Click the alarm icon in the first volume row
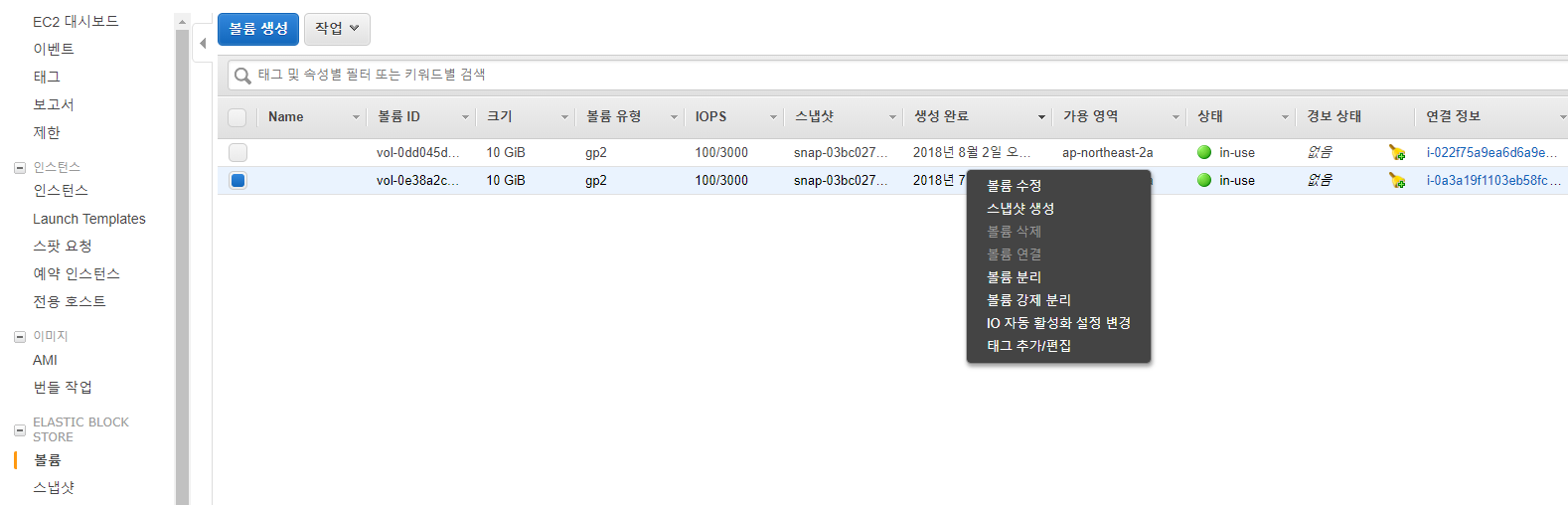The height and width of the screenshot is (505, 1568). 1397,152
